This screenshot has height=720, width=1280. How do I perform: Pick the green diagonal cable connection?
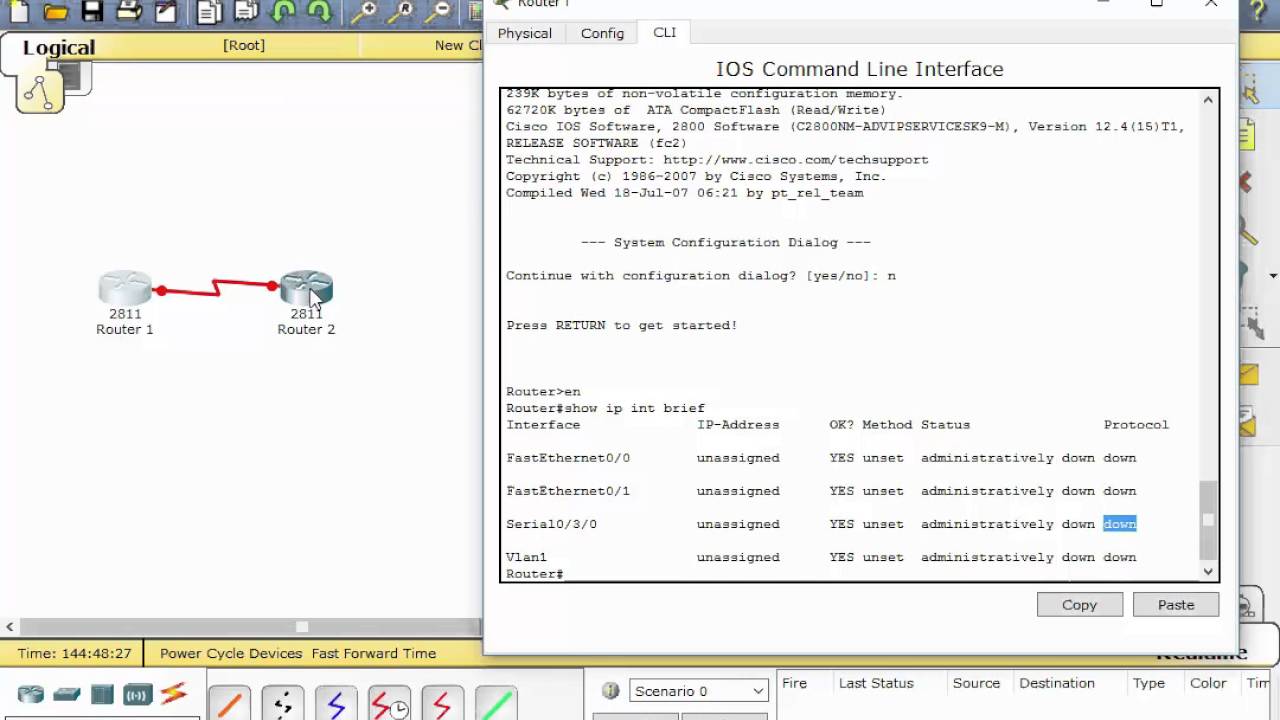(x=495, y=704)
